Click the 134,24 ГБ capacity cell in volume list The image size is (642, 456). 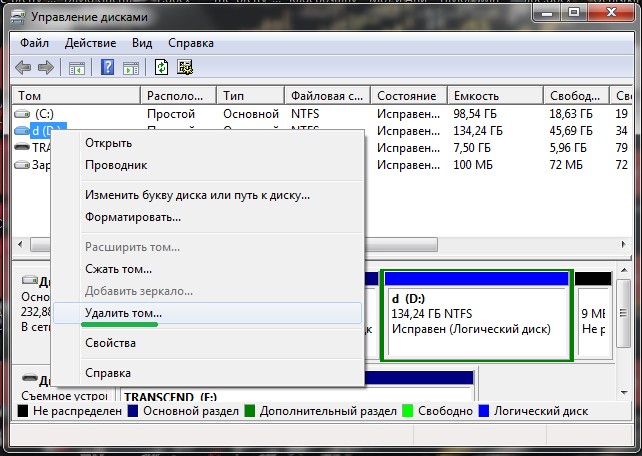[x=478, y=131]
